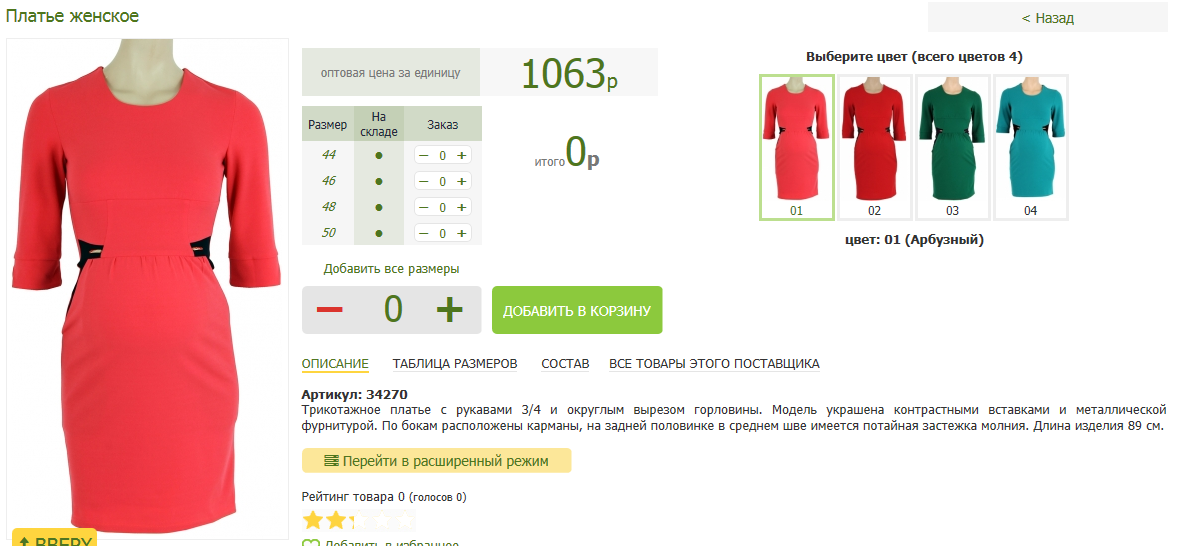The height and width of the screenshot is (546, 1180).
Task: Click the large red minus icon
Action: pos(329,310)
